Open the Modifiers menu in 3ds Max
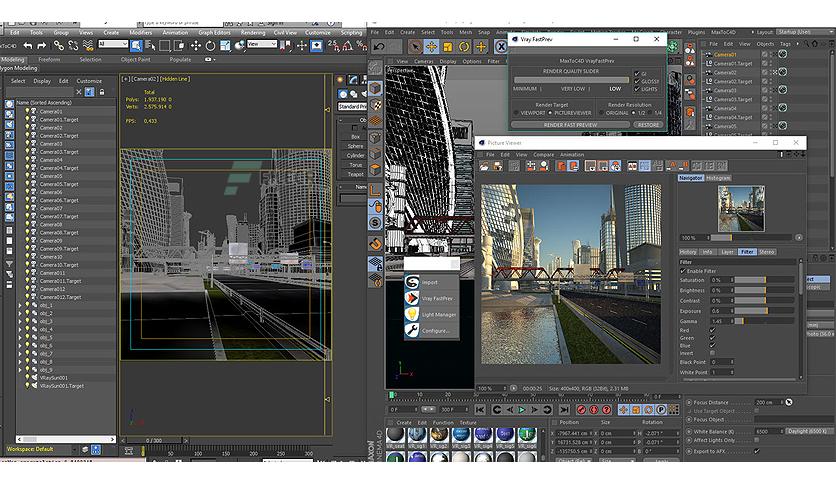This screenshot has width=836, height=484. coord(141,33)
